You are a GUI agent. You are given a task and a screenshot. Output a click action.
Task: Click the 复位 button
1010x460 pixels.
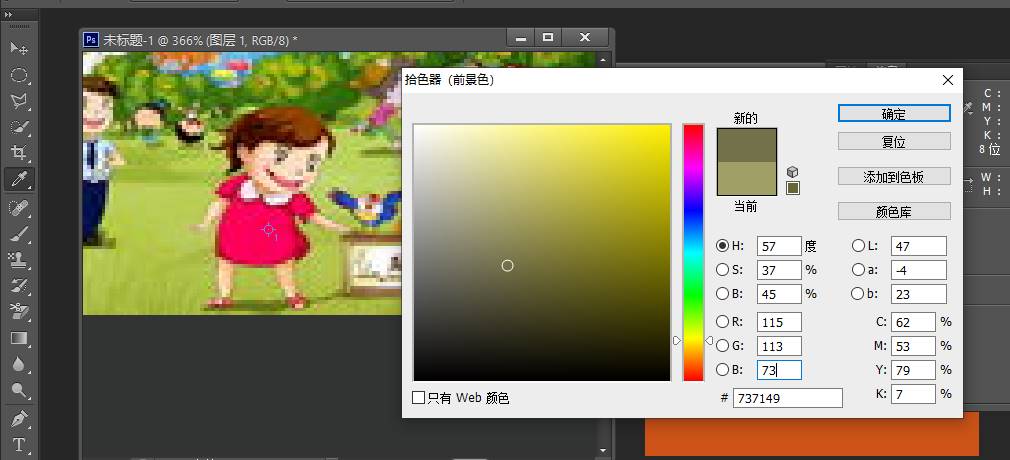click(x=894, y=141)
